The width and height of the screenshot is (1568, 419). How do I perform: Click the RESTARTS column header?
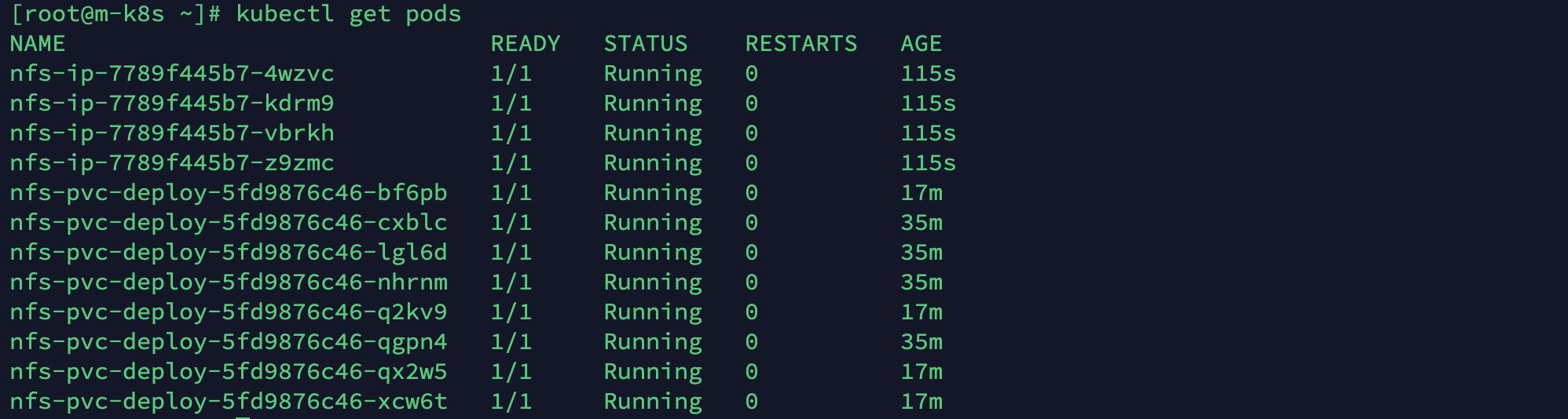pyautogui.click(x=801, y=44)
